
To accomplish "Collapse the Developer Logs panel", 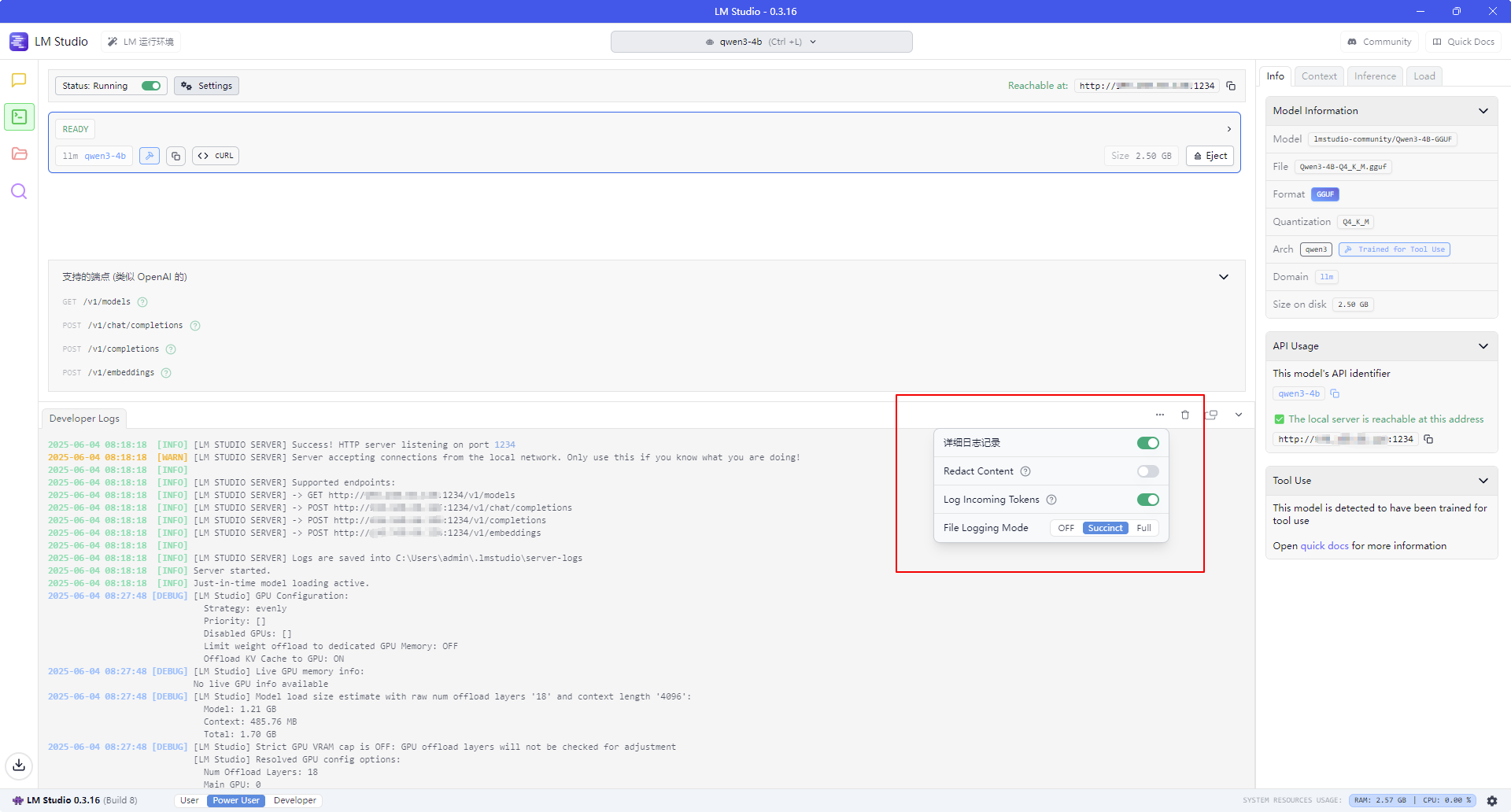I will coord(1239,415).
